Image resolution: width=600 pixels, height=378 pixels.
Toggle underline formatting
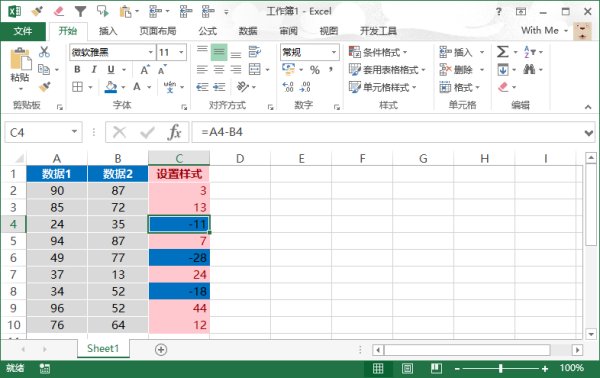(111, 69)
